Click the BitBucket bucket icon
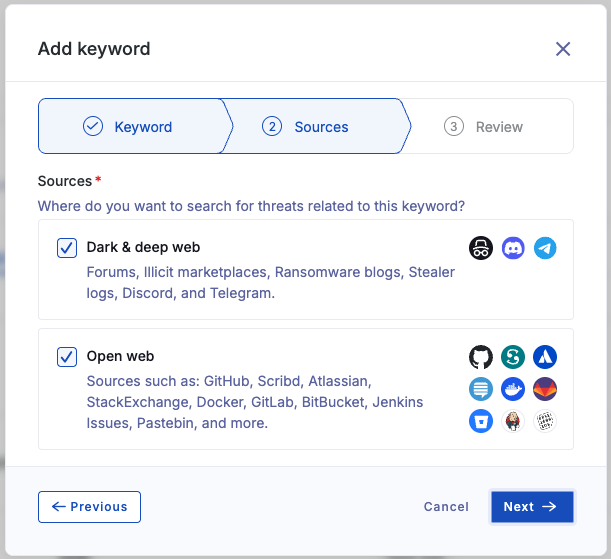The height and width of the screenshot is (559, 611). (481, 421)
